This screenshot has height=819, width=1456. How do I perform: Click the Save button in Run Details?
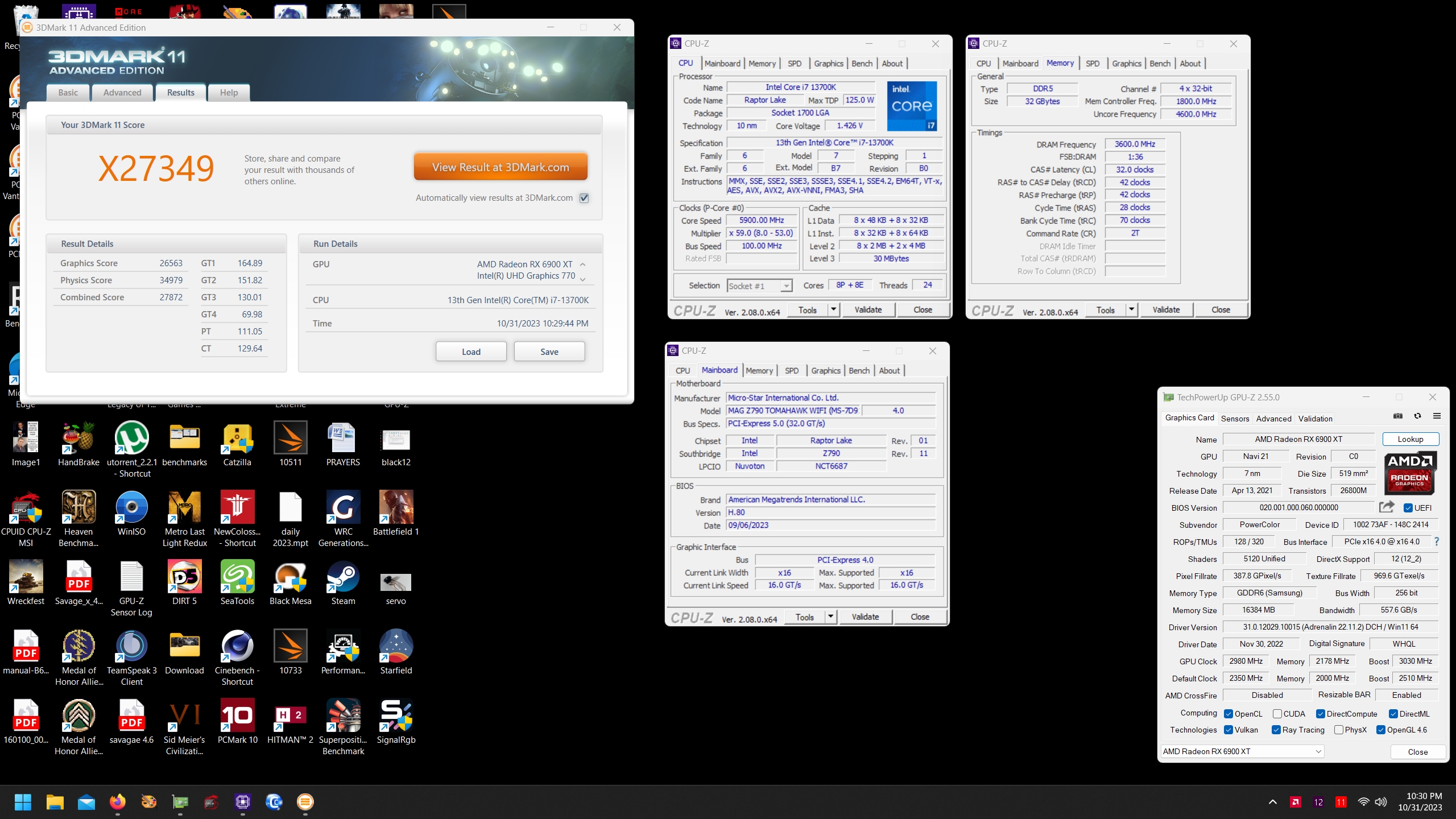tap(549, 351)
